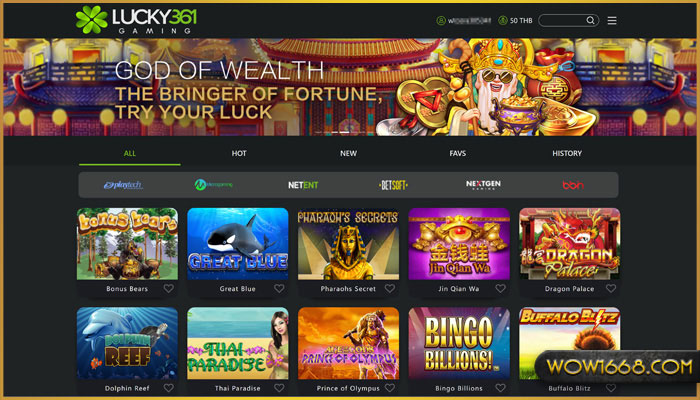Switch to the HOT tab
Viewport: 700px width, 400px height.
[x=239, y=153]
